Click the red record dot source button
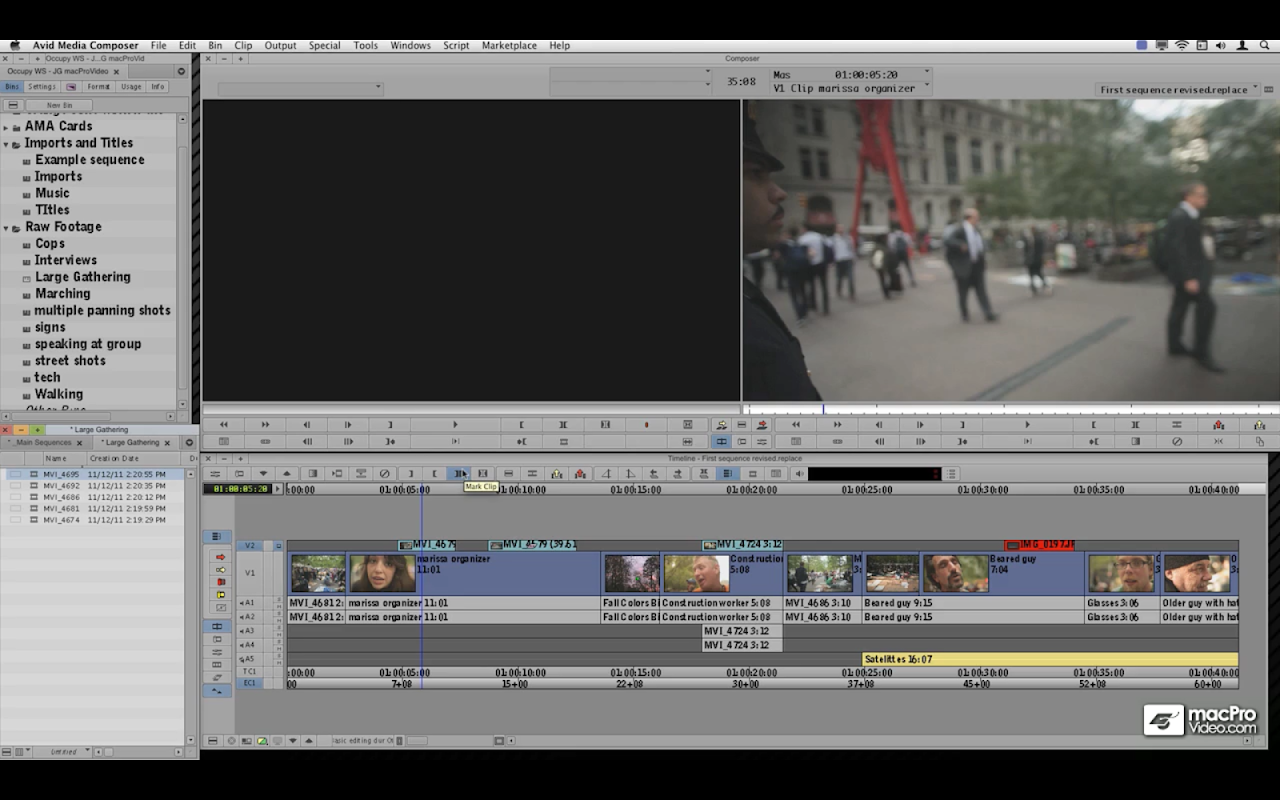The width and height of the screenshot is (1280, 800). coord(646,424)
